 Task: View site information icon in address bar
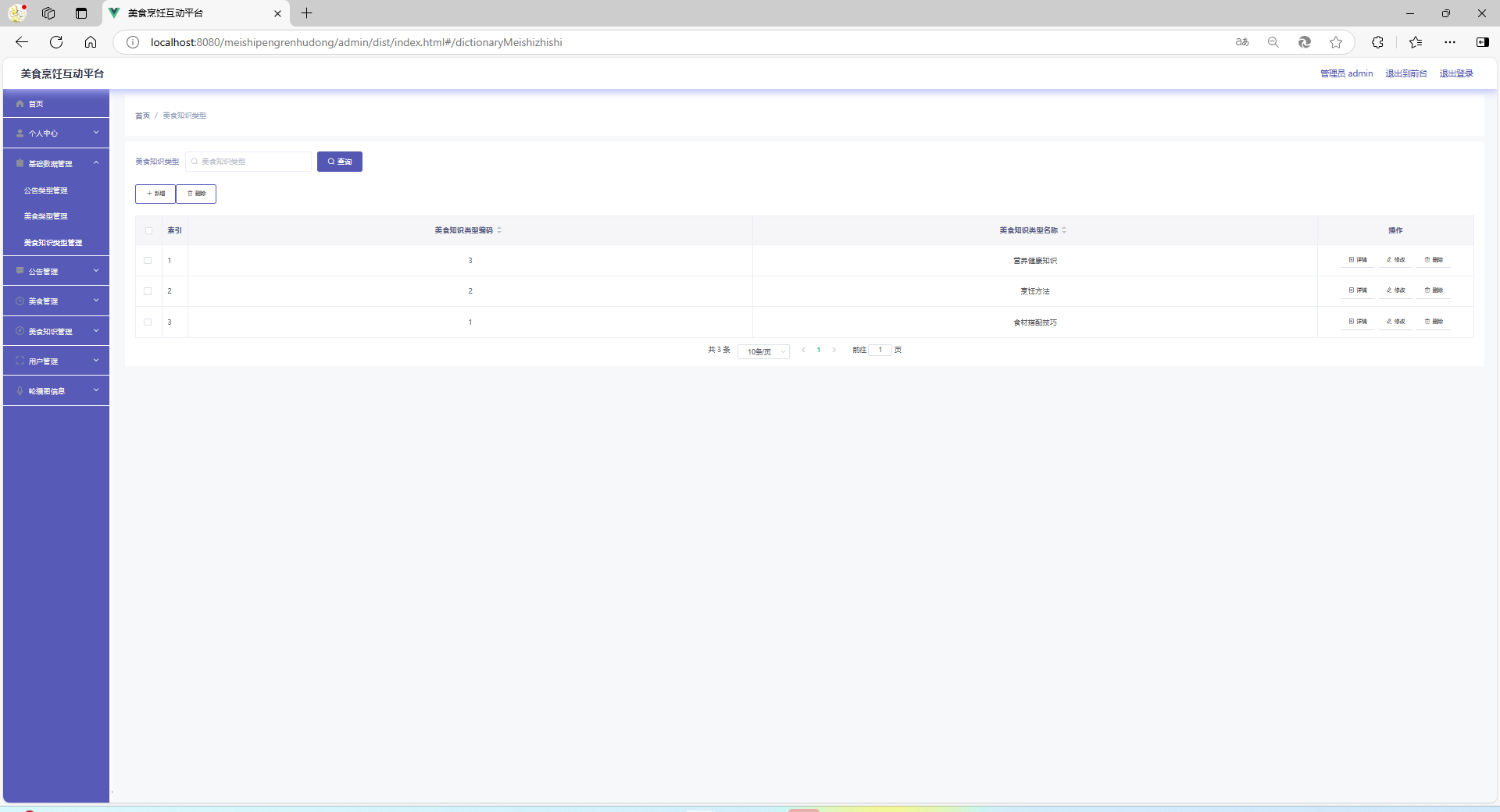click(133, 42)
